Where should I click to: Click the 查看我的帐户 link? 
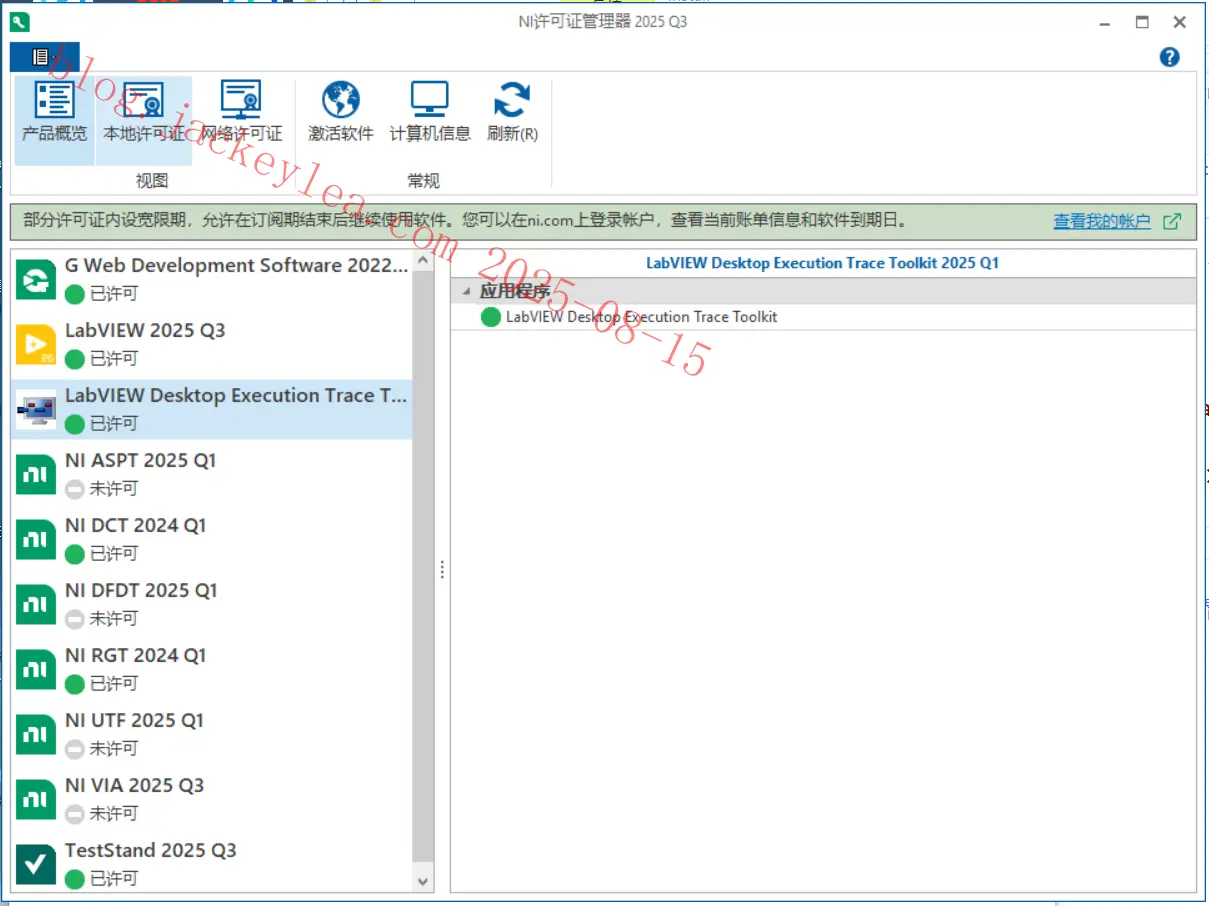(1102, 221)
